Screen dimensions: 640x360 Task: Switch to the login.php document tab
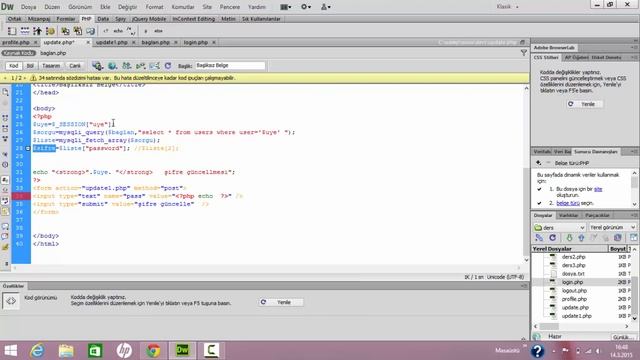click(x=196, y=42)
